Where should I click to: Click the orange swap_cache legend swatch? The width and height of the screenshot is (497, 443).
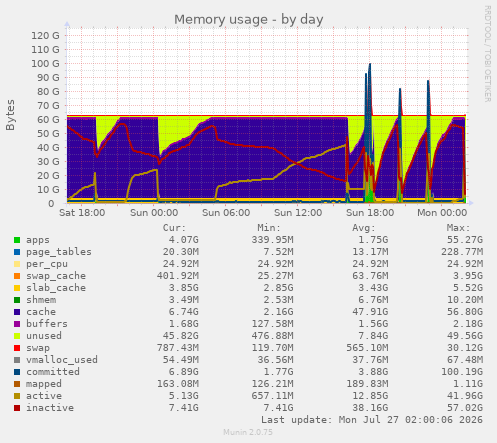[17, 276]
